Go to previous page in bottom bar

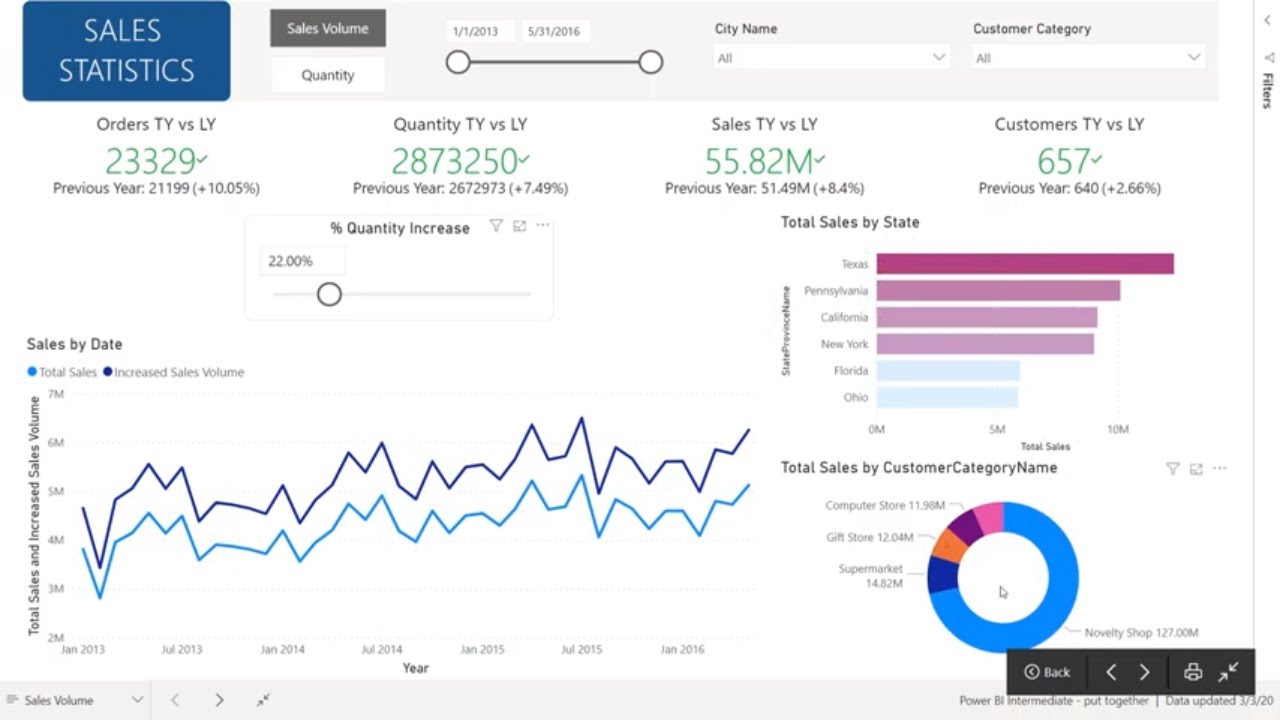[x=175, y=700]
